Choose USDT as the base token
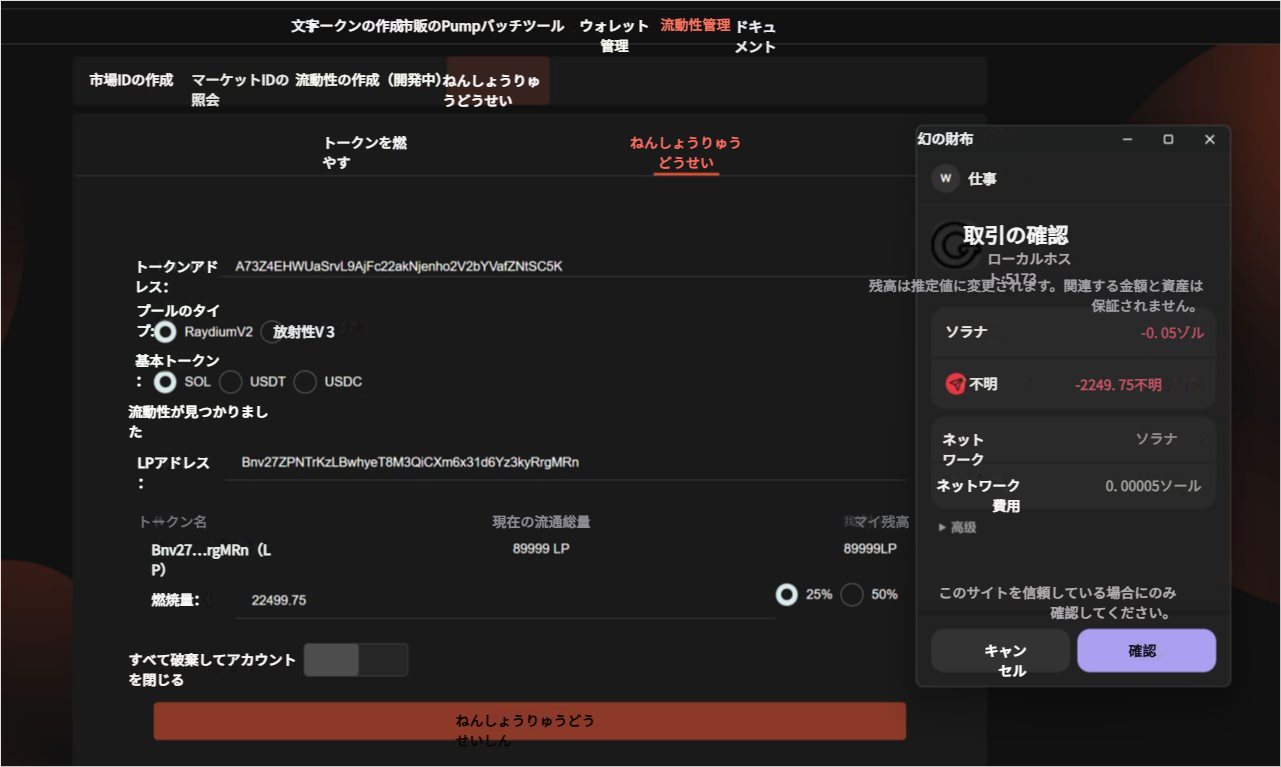Viewport: 1281px width, 767px height. pos(231,382)
